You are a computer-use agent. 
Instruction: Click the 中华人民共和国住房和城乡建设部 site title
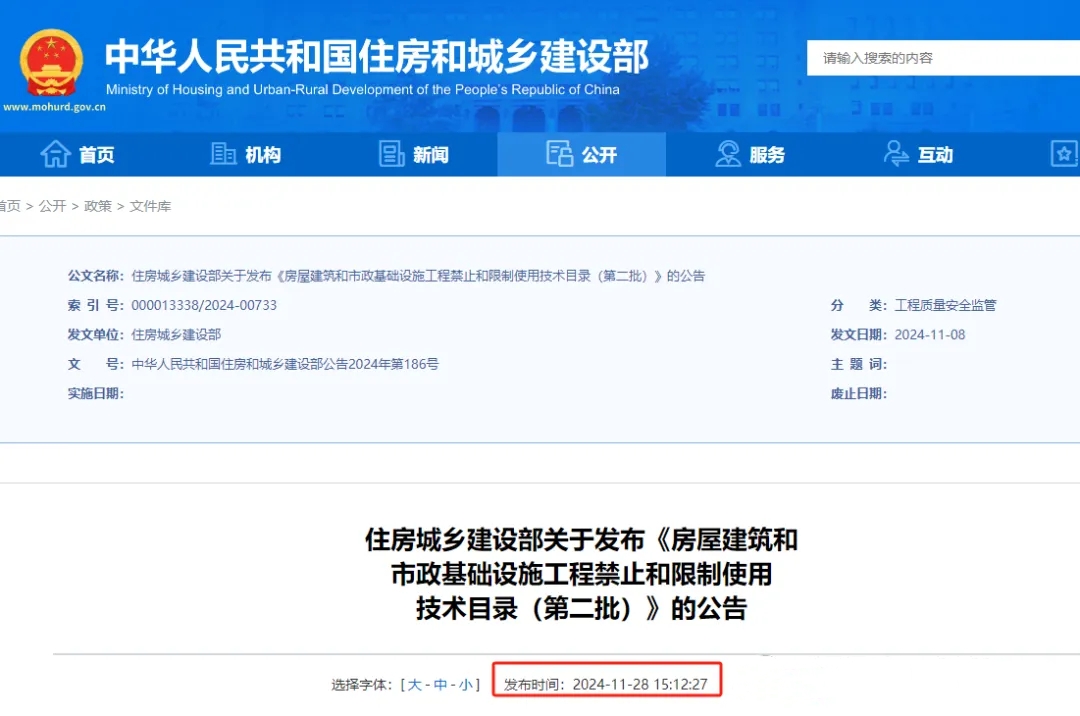tap(377, 56)
